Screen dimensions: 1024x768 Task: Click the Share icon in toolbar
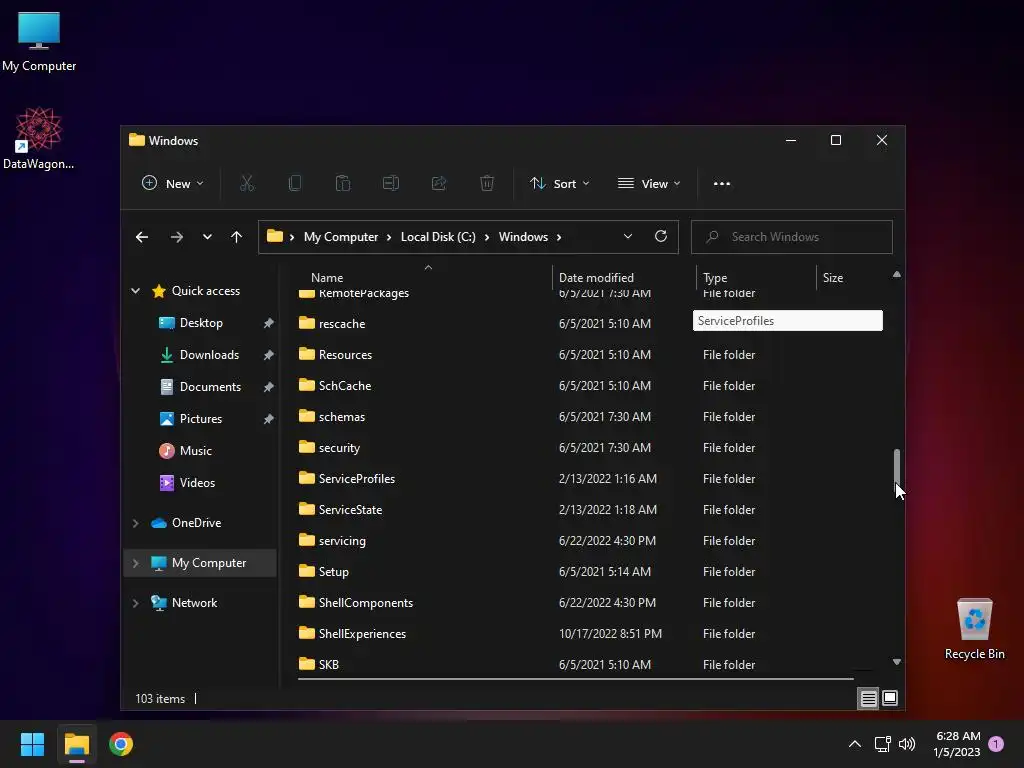coord(439,184)
